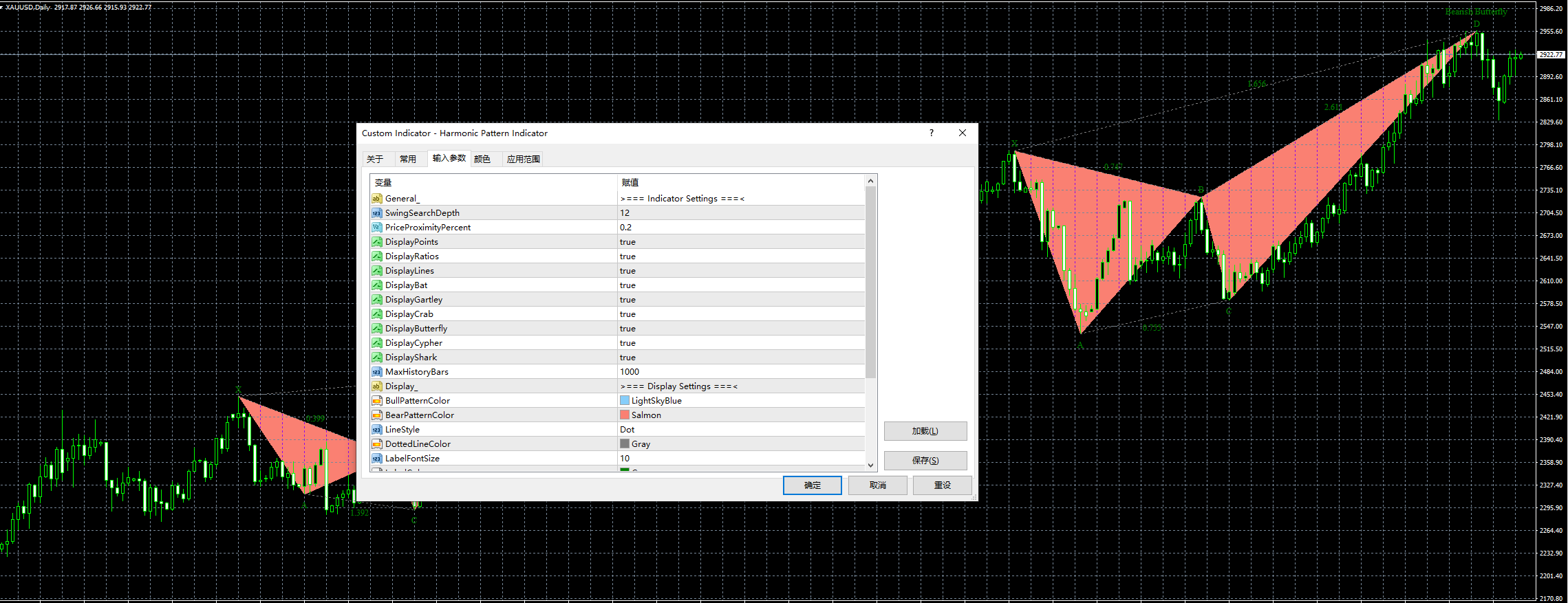
Task: Select the LabelFontSize value 10
Action: 625,459
